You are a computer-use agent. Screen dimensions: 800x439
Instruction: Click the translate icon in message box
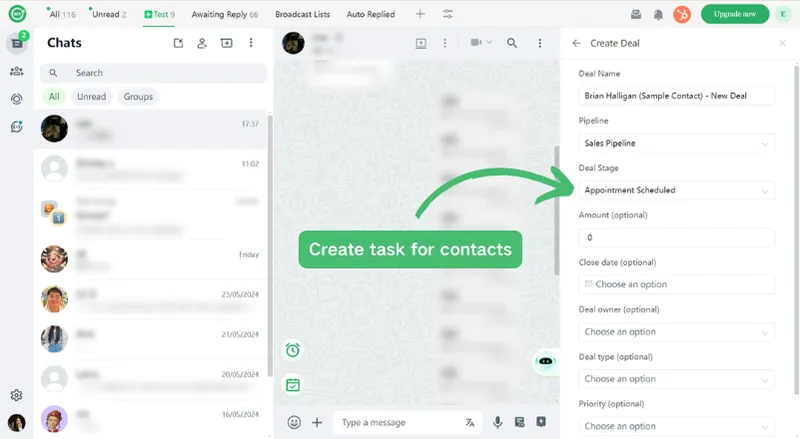470,422
